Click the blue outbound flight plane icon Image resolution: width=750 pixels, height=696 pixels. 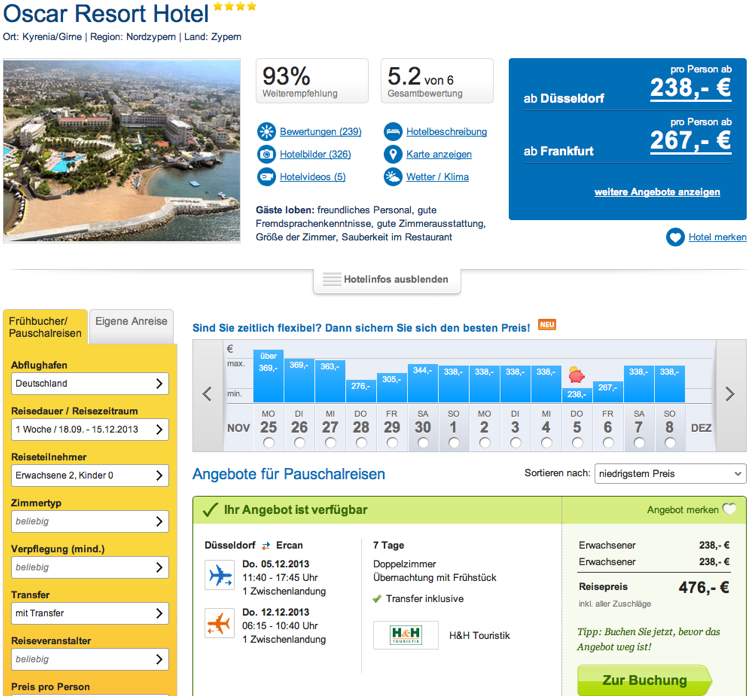click(220, 574)
